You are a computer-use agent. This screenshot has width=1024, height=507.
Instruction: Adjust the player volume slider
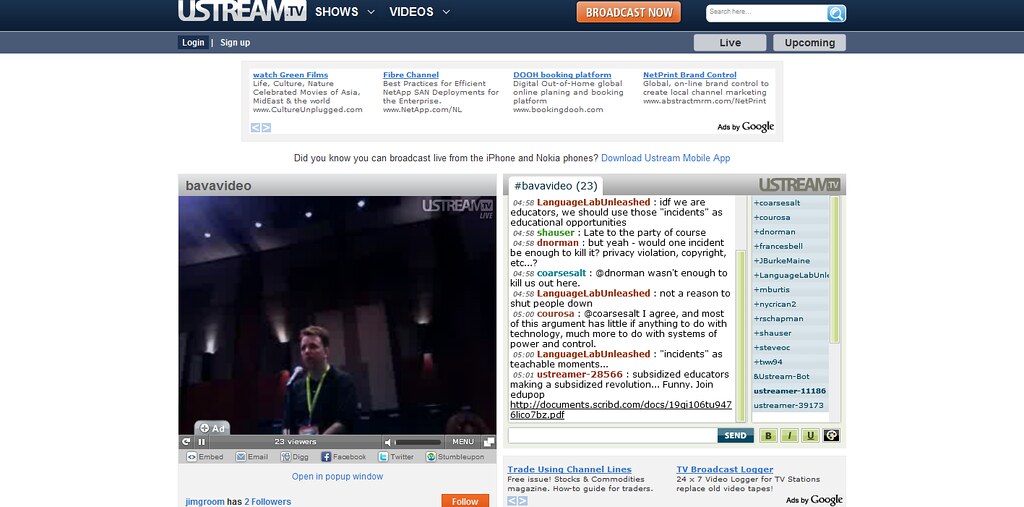(418, 442)
